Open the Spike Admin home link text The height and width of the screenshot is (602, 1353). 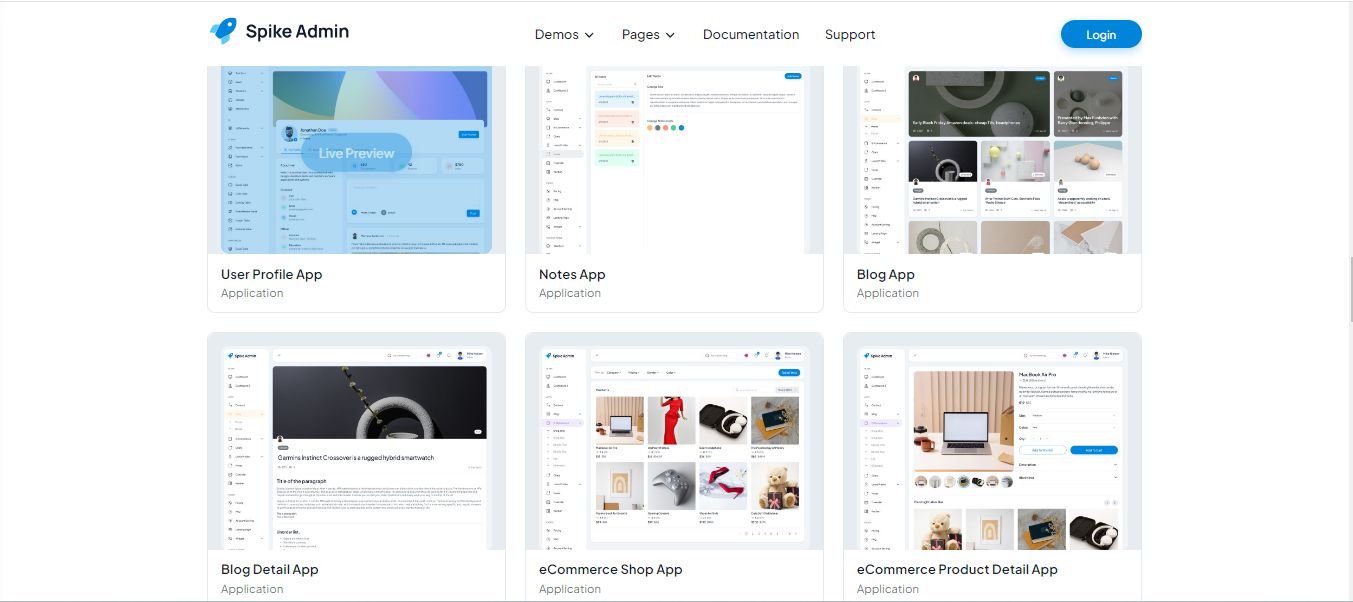[x=297, y=31]
